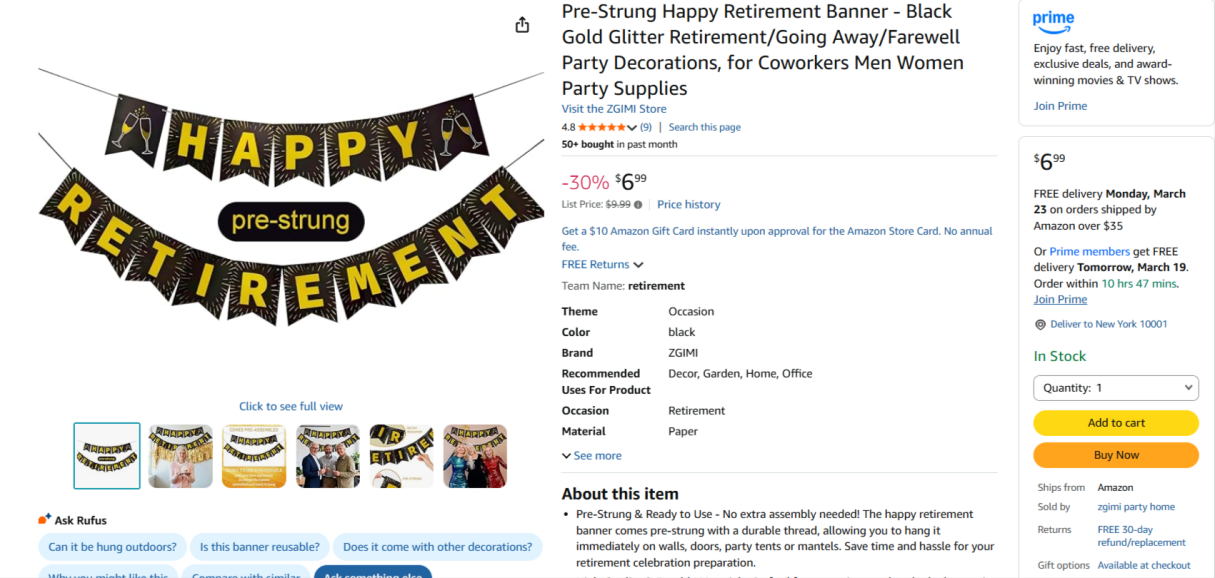Click the Rufus sparkle icon
This screenshot has height=578, width=1215.
coord(44,519)
